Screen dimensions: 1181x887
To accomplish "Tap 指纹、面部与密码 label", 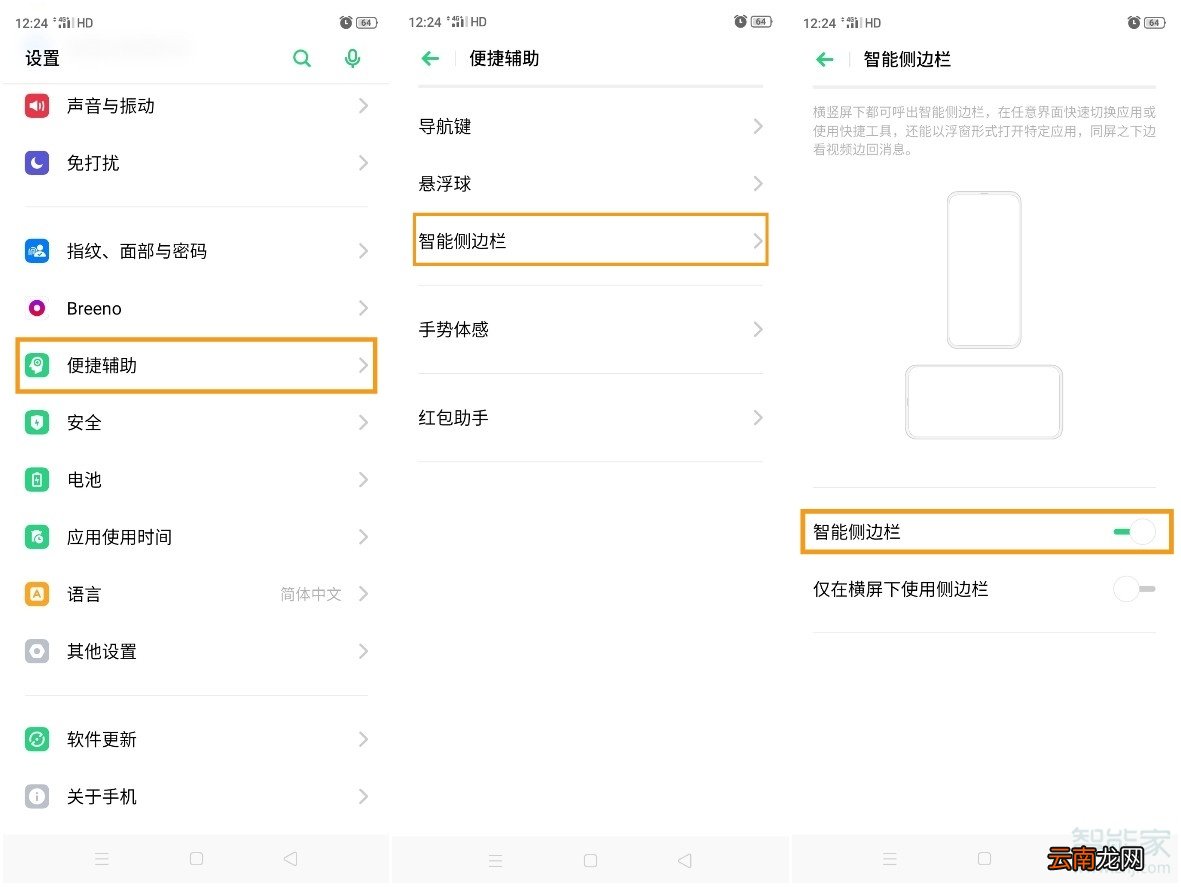I will point(136,251).
